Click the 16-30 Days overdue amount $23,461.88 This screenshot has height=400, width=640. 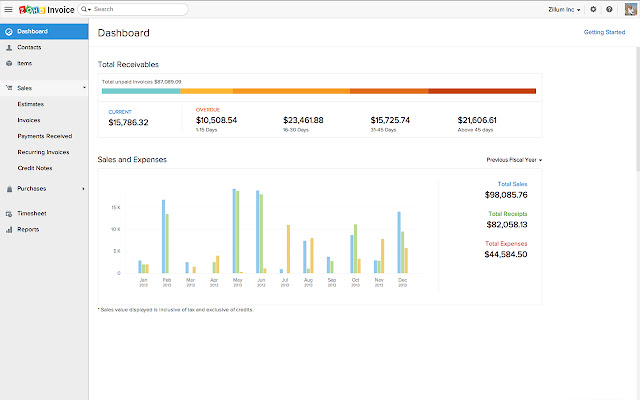click(x=303, y=120)
